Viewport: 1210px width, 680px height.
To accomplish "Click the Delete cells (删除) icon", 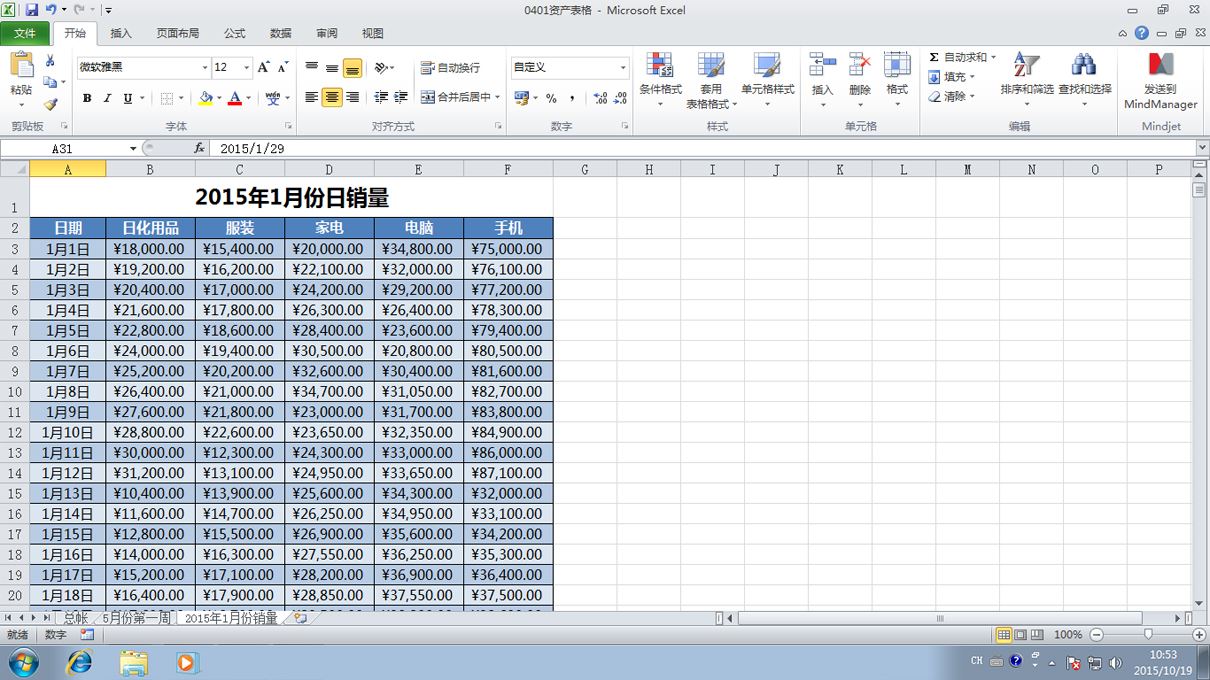I will pyautogui.click(x=860, y=66).
